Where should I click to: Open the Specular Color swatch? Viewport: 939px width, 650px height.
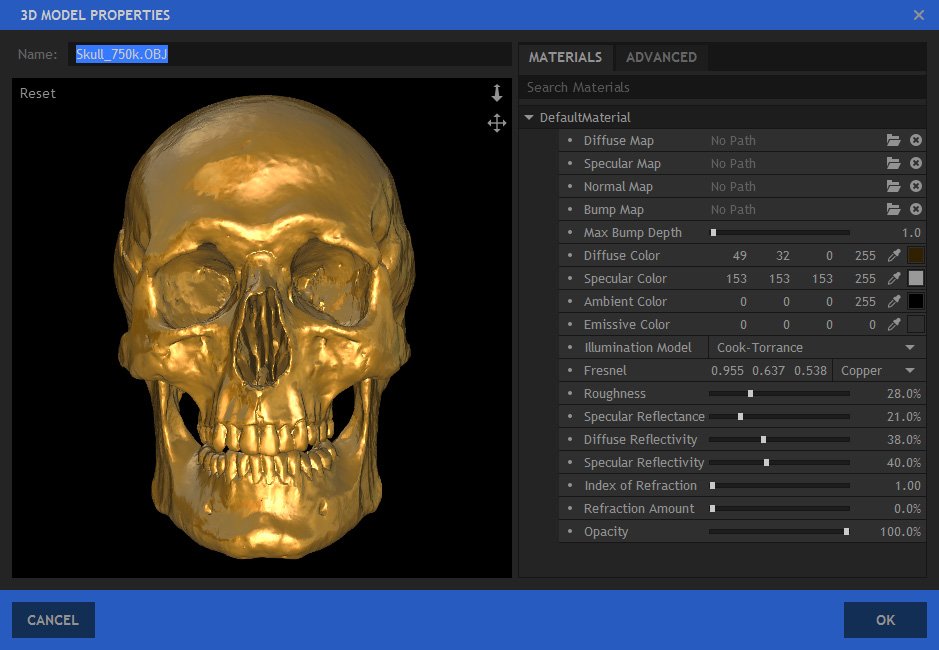coord(916,279)
